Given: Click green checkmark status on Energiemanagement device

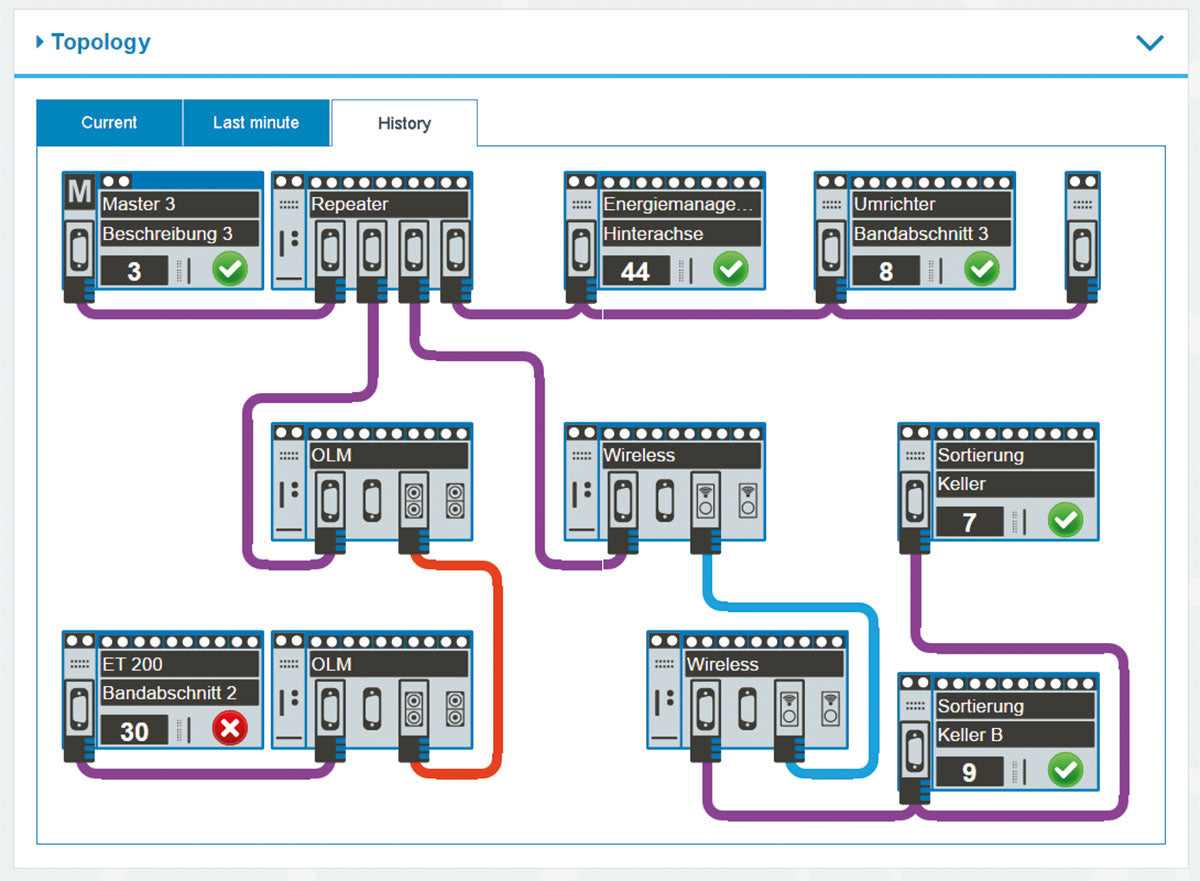Looking at the screenshot, I should tap(730, 269).
